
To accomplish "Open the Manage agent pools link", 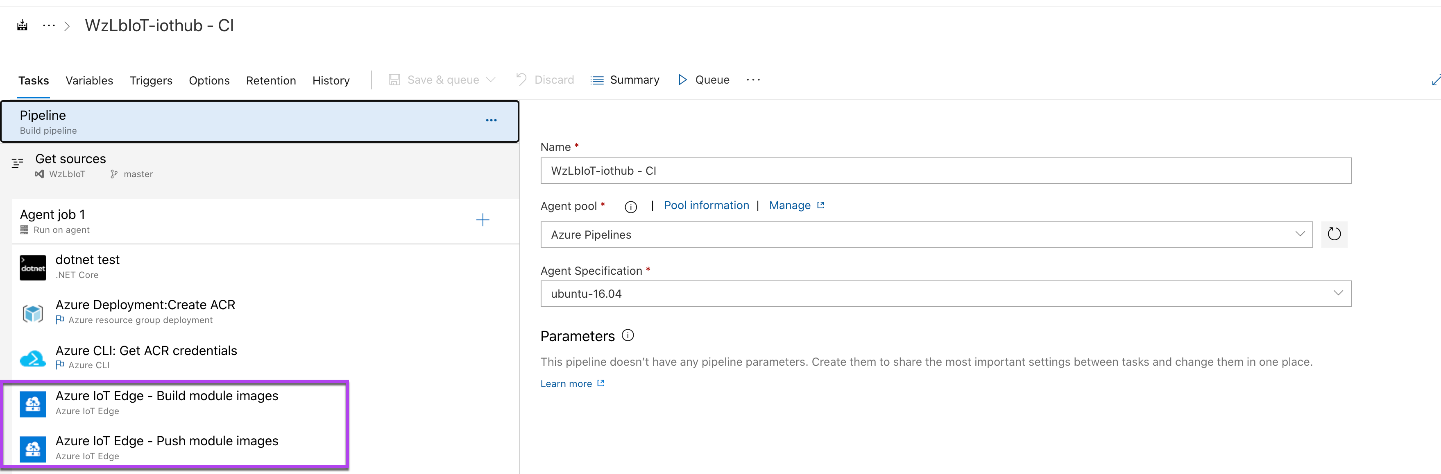I will point(796,205).
